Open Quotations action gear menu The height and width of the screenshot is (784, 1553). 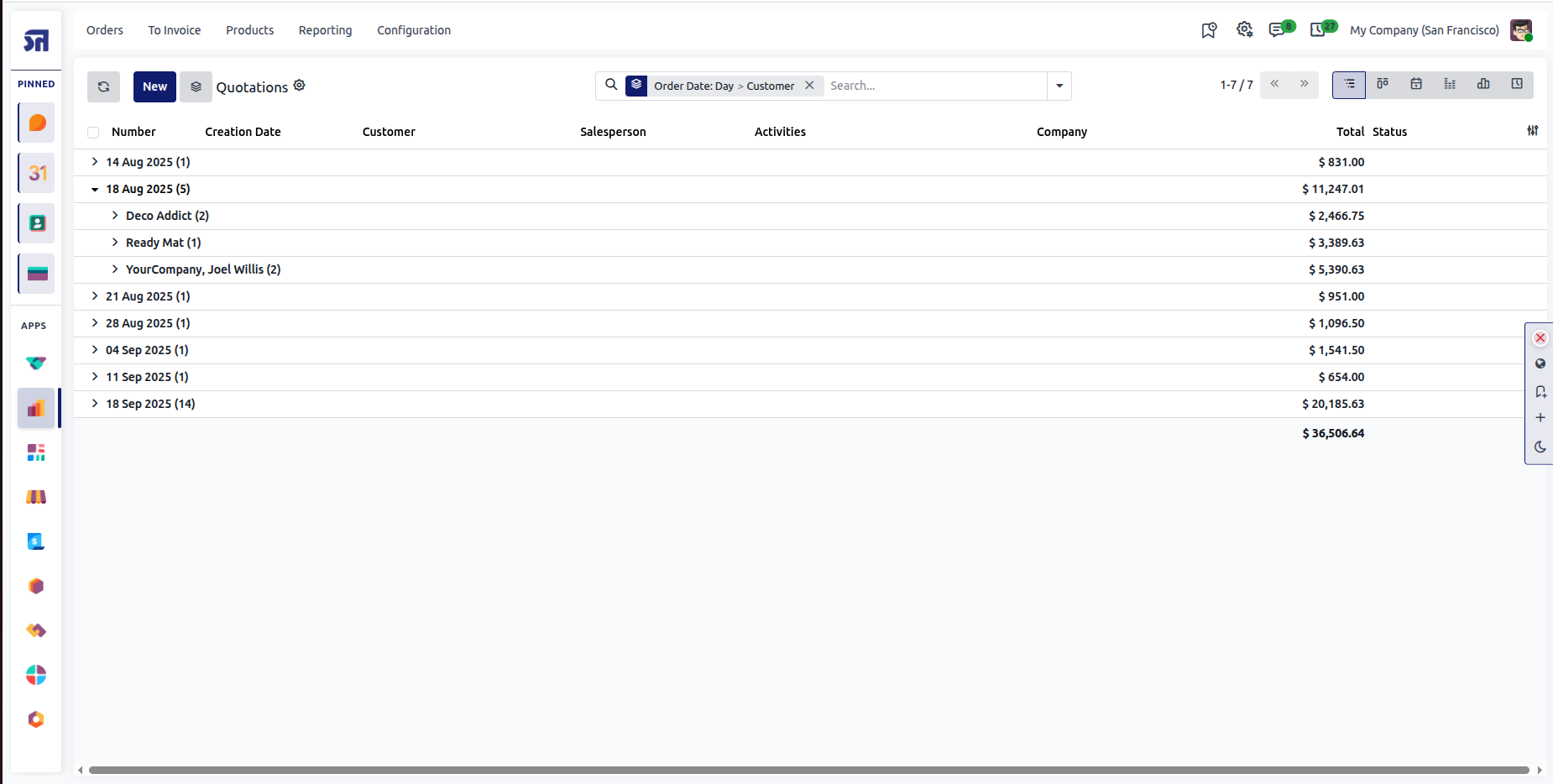point(300,86)
